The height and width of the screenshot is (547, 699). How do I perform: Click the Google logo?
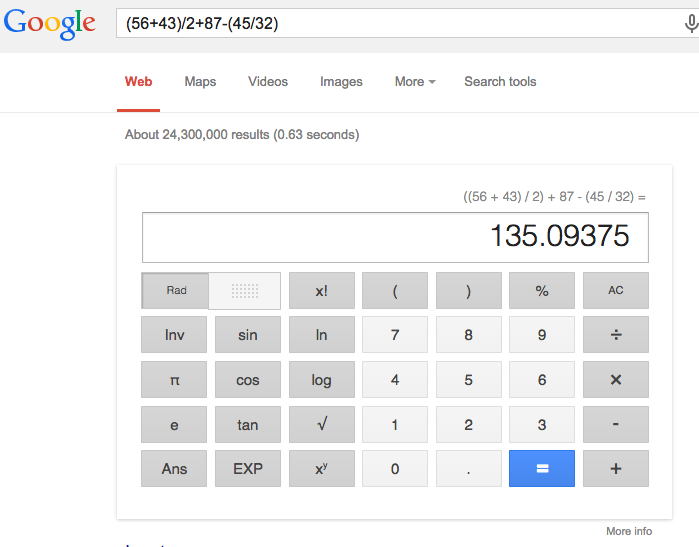49,24
